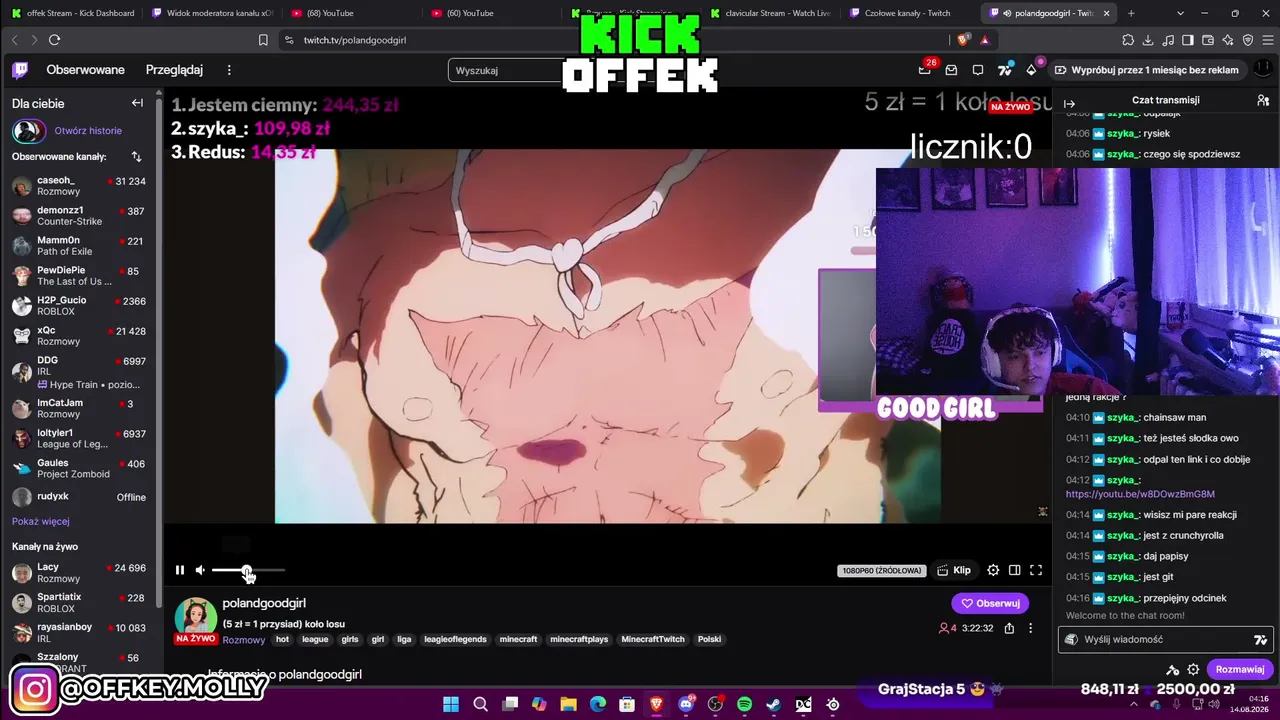This screenshot has width=1280, height=720.
Task: Switch to the offek Stream Kick Dashboard tab
Action: (x=73, y=13)
